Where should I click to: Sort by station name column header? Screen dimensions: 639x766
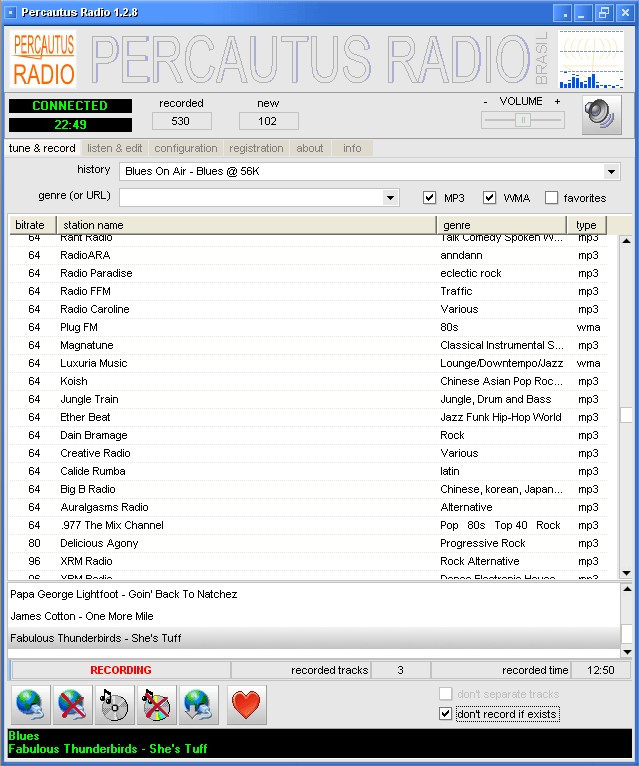(x=247, y=225)
